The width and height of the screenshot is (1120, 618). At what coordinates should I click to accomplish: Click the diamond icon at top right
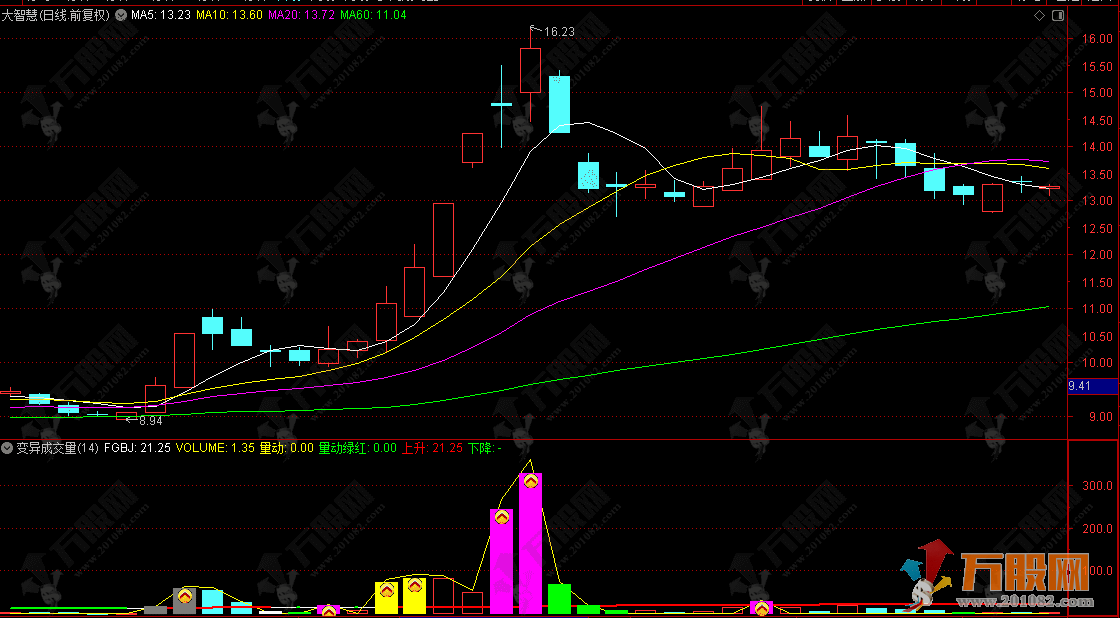[x=1039, y=15]
